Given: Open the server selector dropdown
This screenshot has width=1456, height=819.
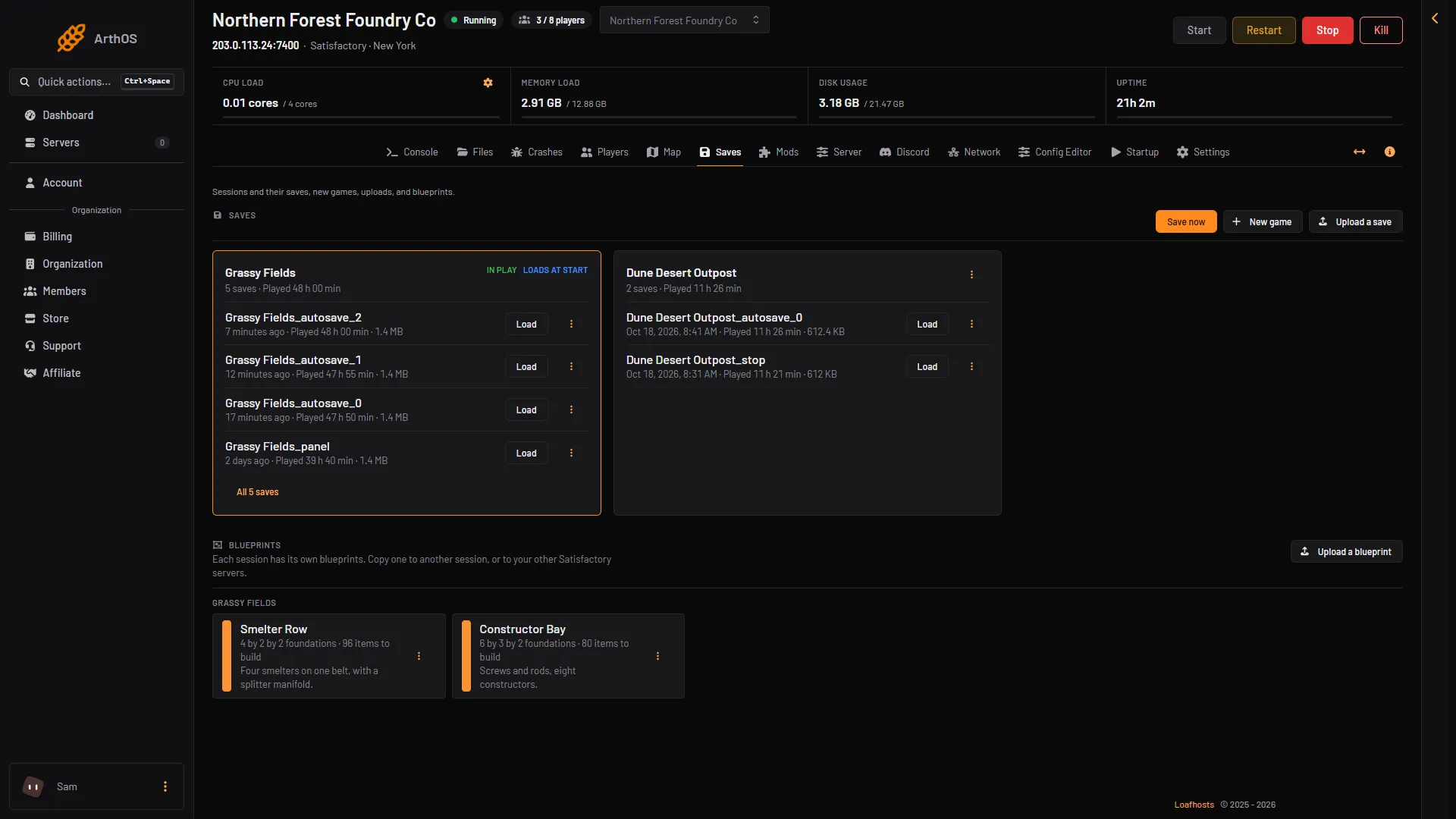Looking at the screenshot, I should point(684,20).
